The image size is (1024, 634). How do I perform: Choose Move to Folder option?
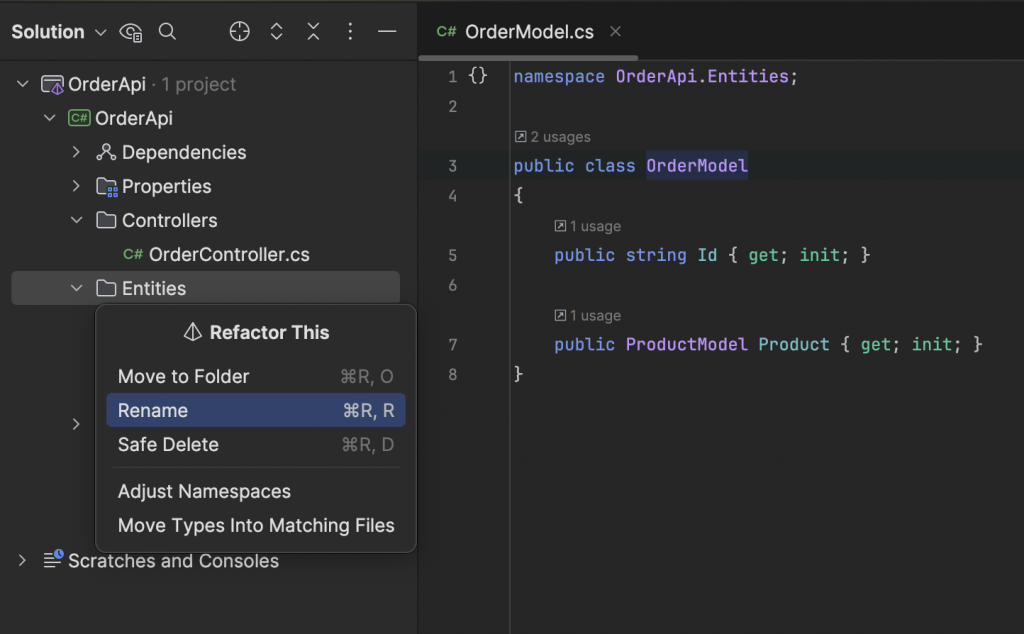(x=183, y=376)
